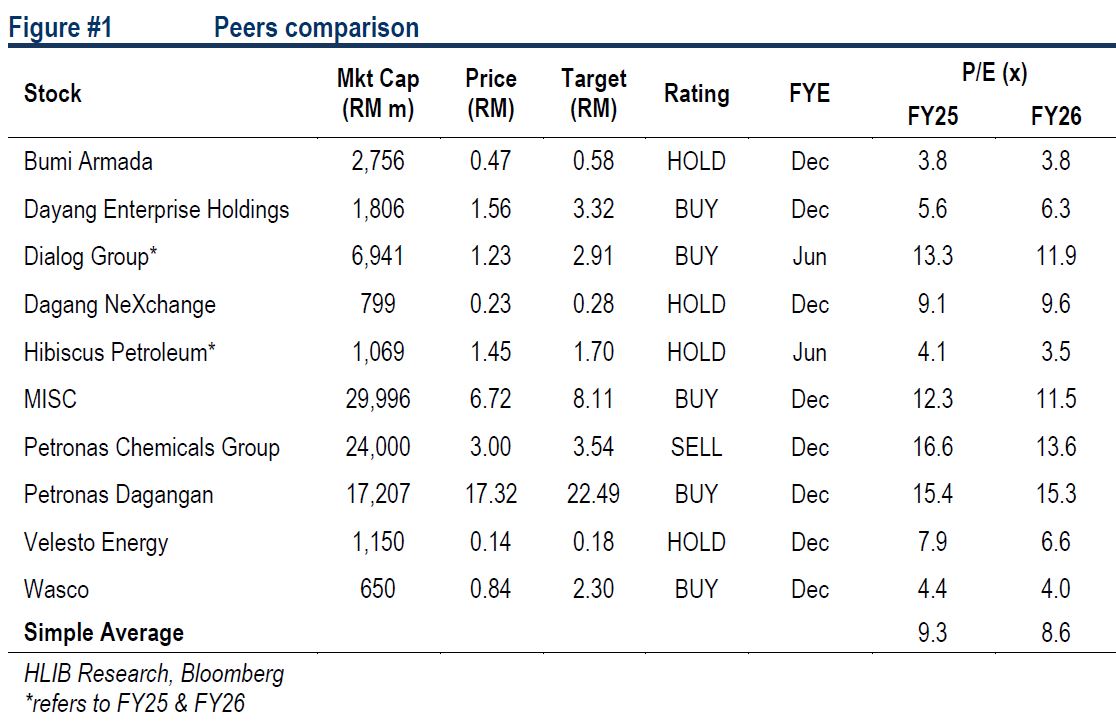
Task: Click the HLIB Research, Bloomberg source note
Action: click(154, 674)
